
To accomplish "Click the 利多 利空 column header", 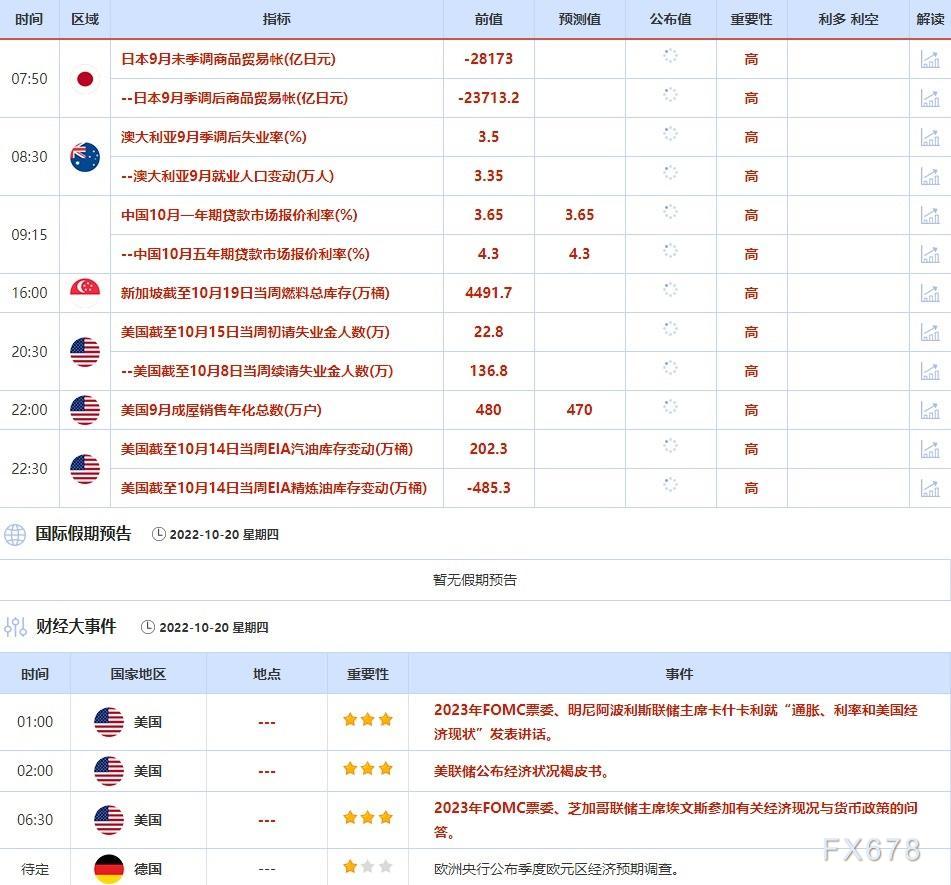I will [x=849, y=19].
